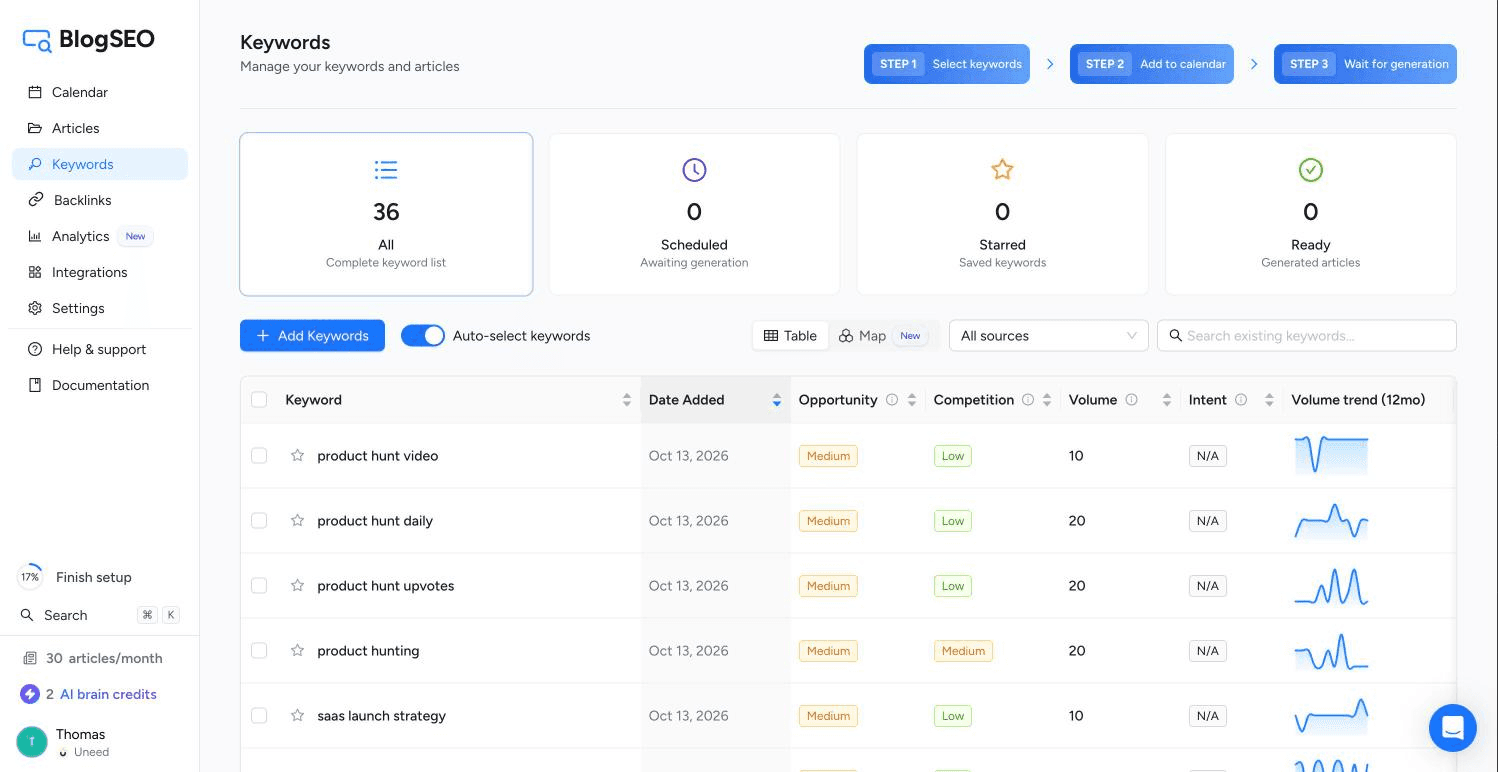Click the Competition column info icon

[1027, 400]
